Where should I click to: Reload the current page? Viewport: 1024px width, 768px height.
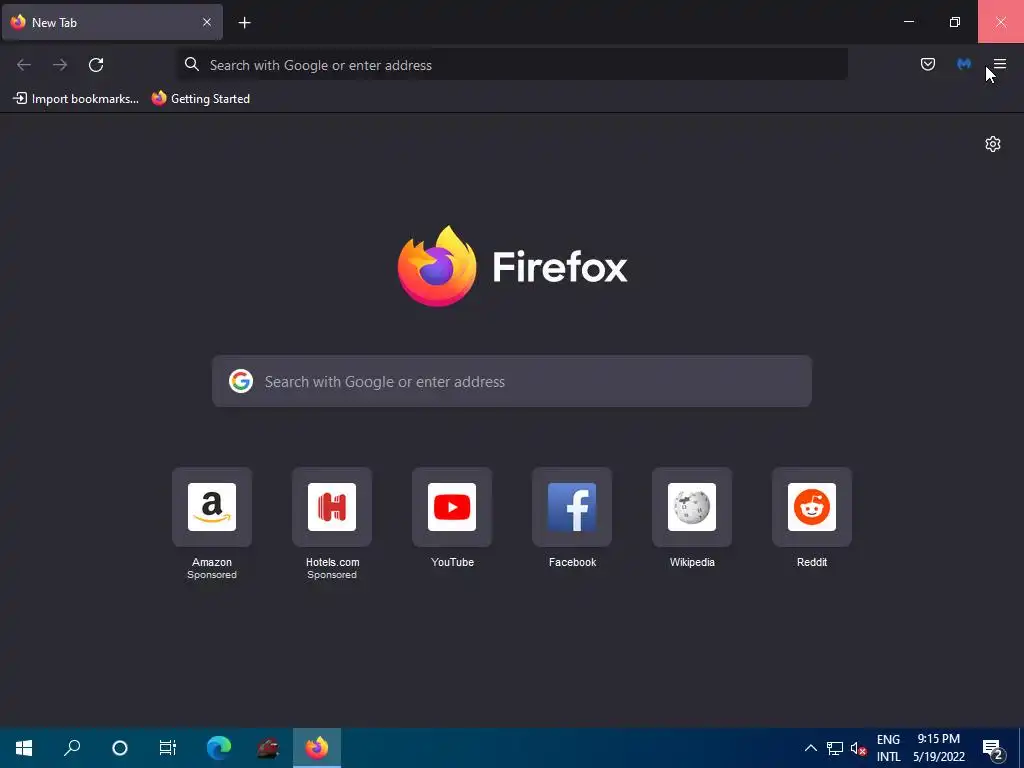96,65
